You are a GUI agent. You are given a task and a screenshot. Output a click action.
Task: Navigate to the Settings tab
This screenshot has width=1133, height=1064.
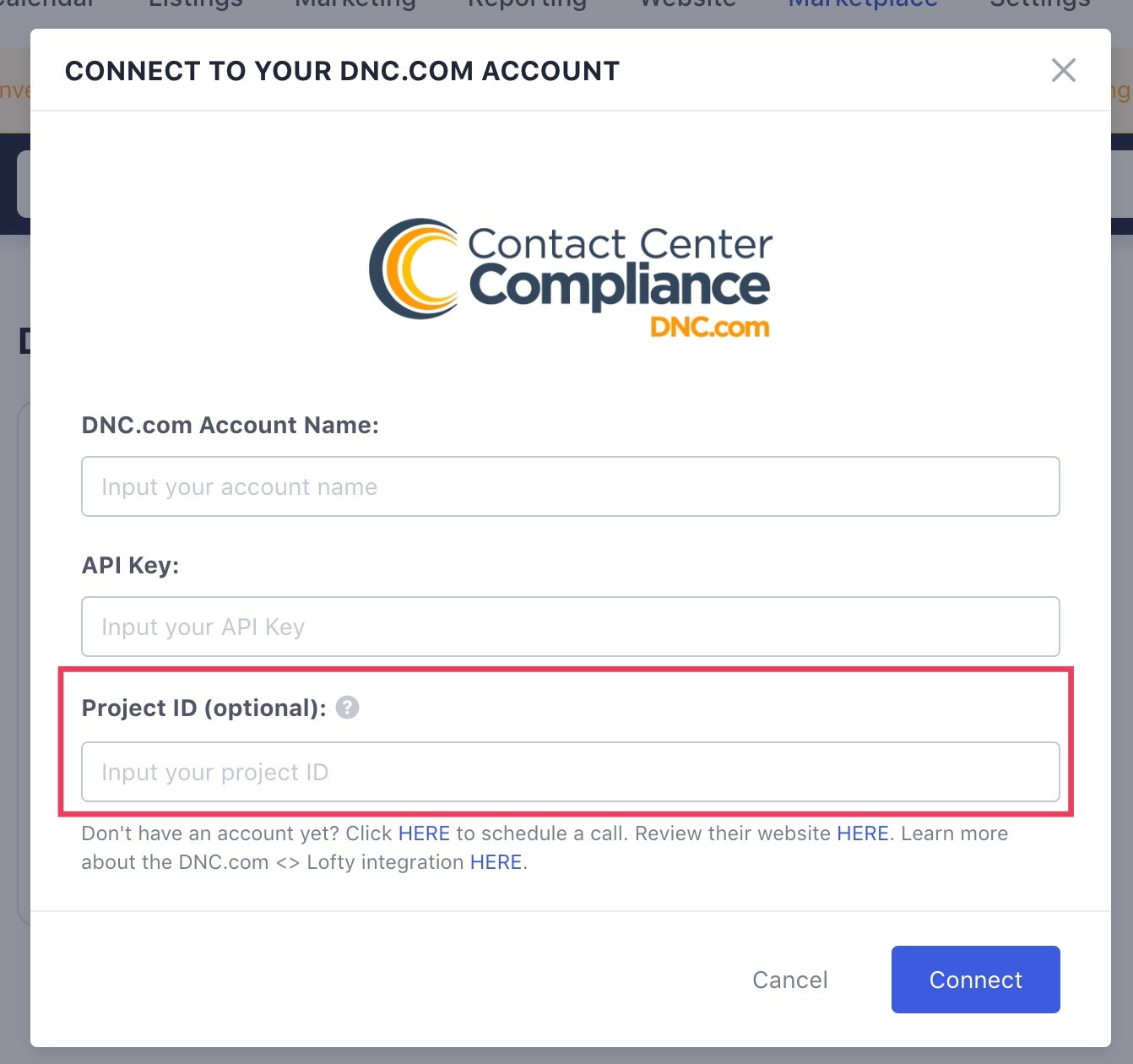(x=1039, y=4)
